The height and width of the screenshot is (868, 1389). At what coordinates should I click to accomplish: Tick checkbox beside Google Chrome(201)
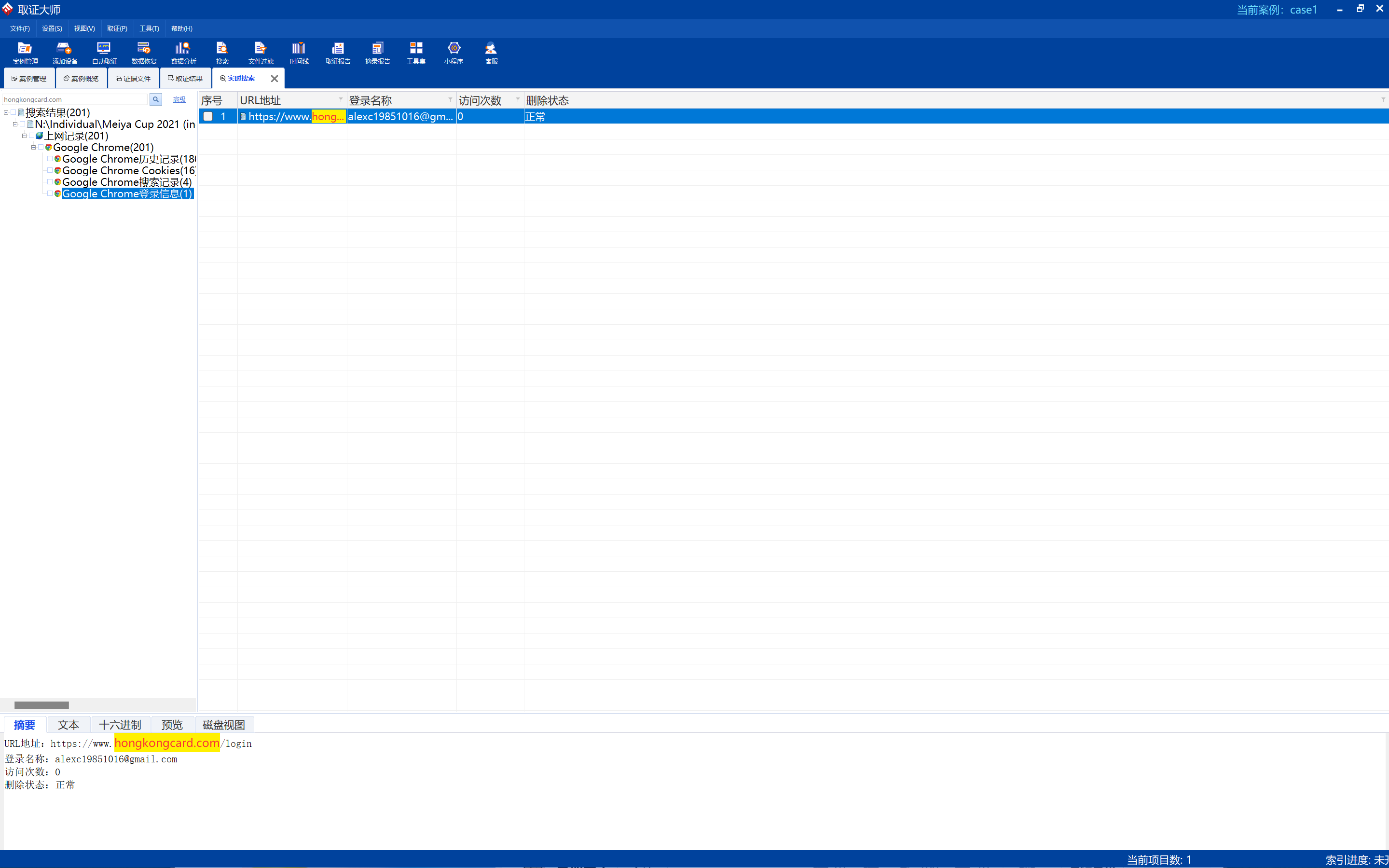coord(41,148)
